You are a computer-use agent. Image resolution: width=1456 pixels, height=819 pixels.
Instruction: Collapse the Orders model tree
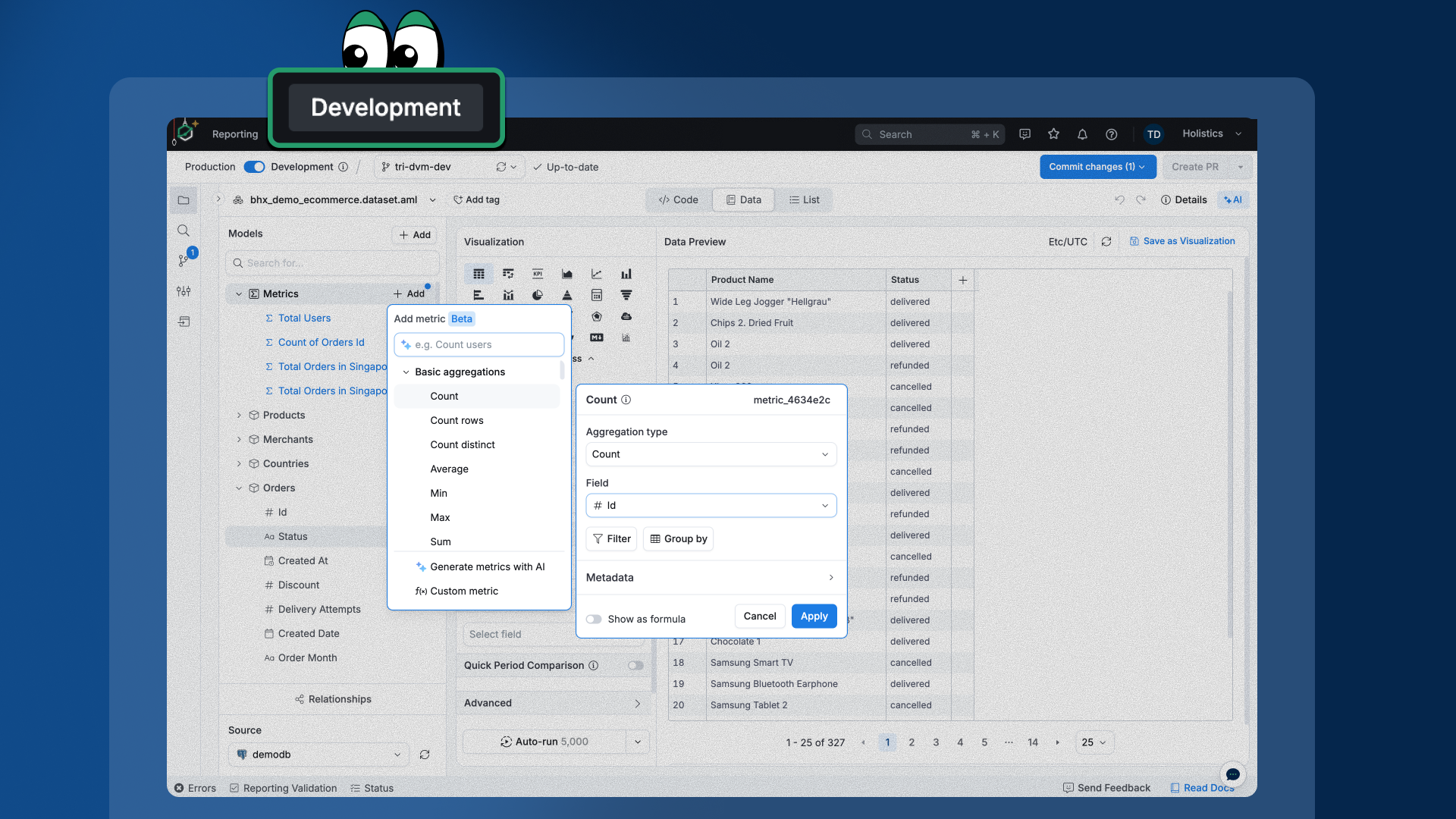click(239, 488)
